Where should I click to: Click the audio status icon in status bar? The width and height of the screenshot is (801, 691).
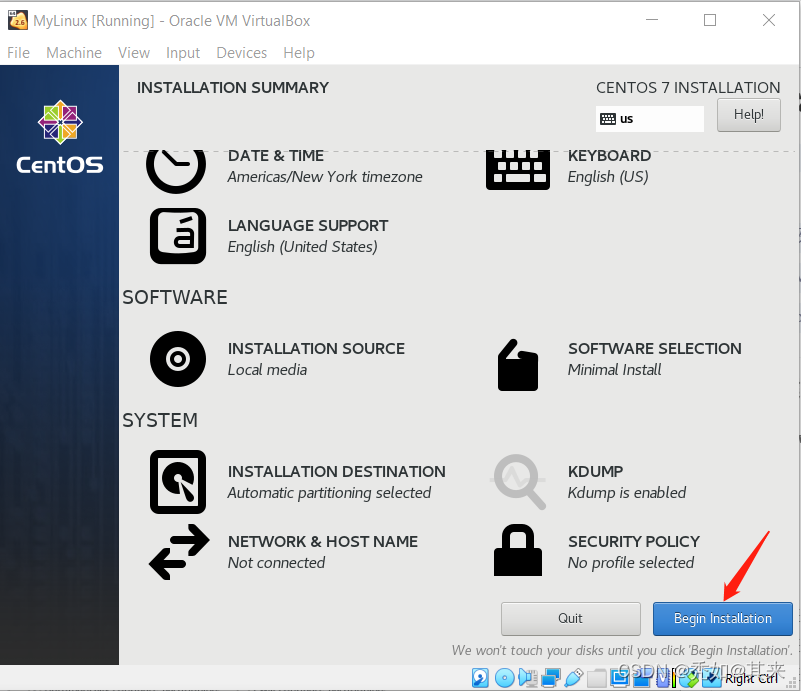tap(528, 678)
